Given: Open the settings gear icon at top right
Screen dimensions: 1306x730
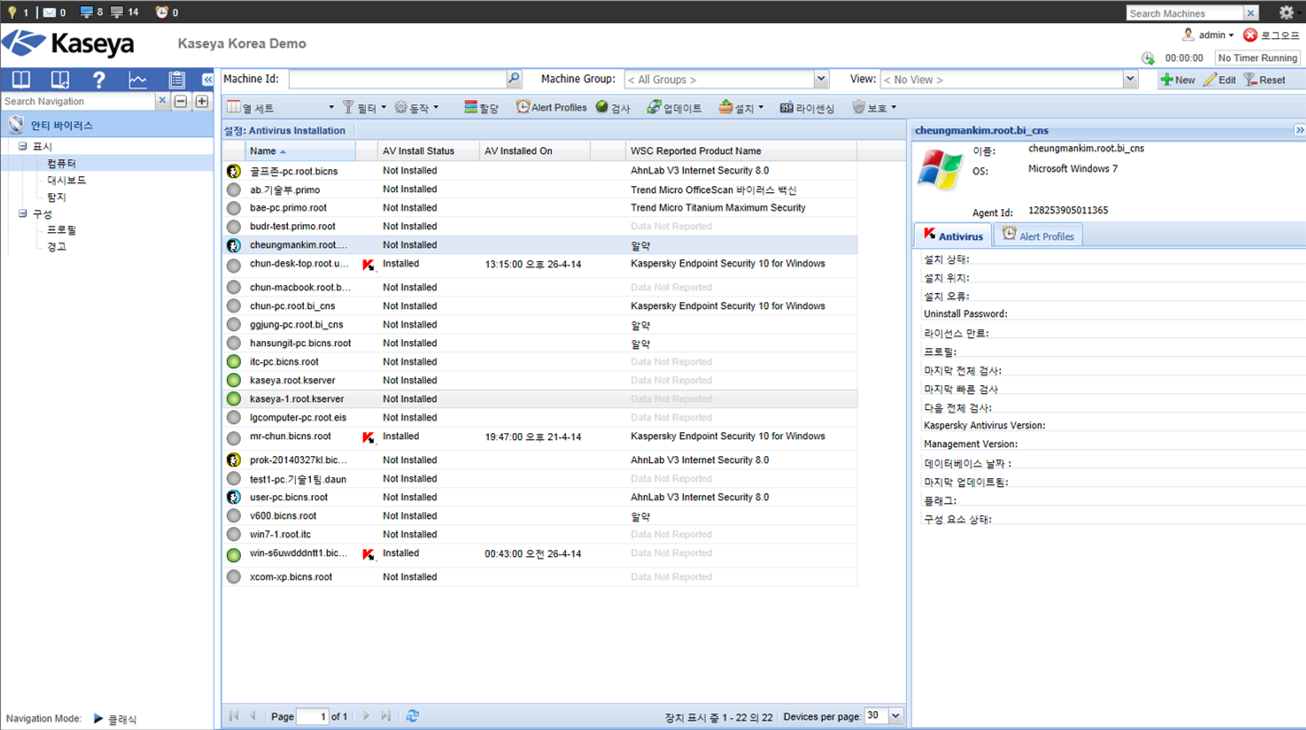Looking at the screenshot, I should click(x=1286, y=13).
